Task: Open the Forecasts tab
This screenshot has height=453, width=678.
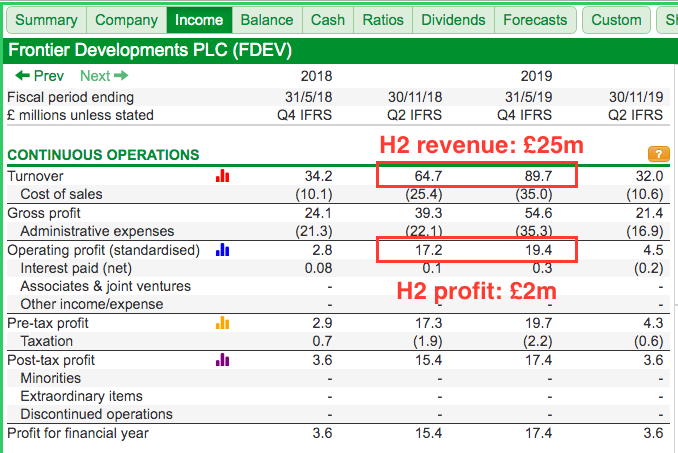Action: point(535,20)
